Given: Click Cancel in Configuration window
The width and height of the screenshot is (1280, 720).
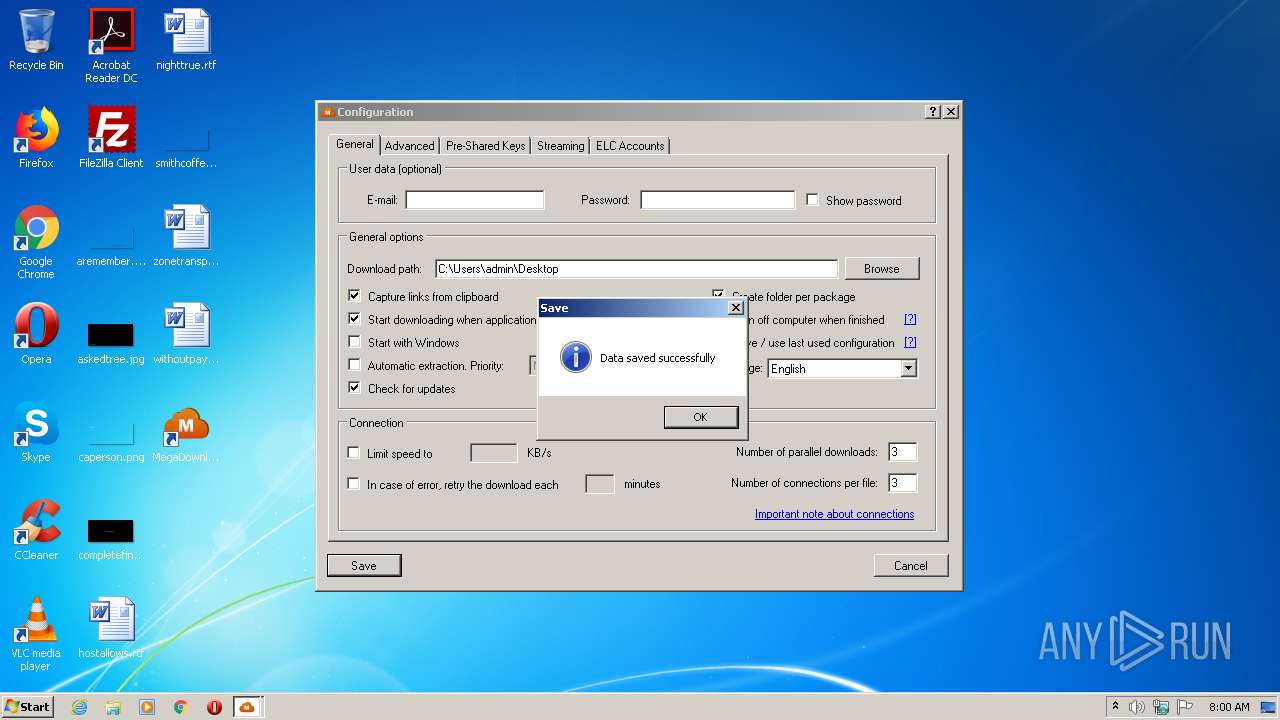Looking at the screenshot, I should click(910, 566).
